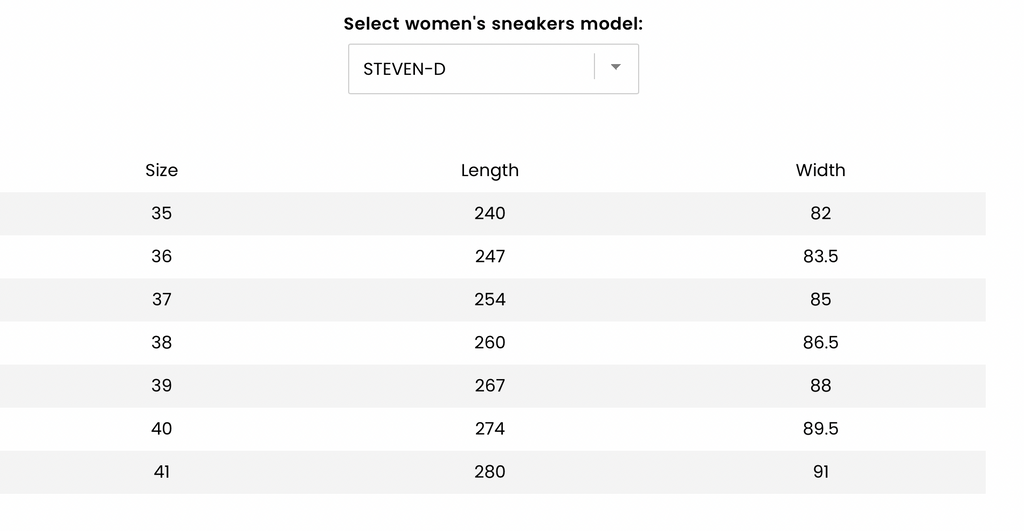The image size is (1024, 531).
Task: Click the length value 280
Action: (x=490, y=472)
